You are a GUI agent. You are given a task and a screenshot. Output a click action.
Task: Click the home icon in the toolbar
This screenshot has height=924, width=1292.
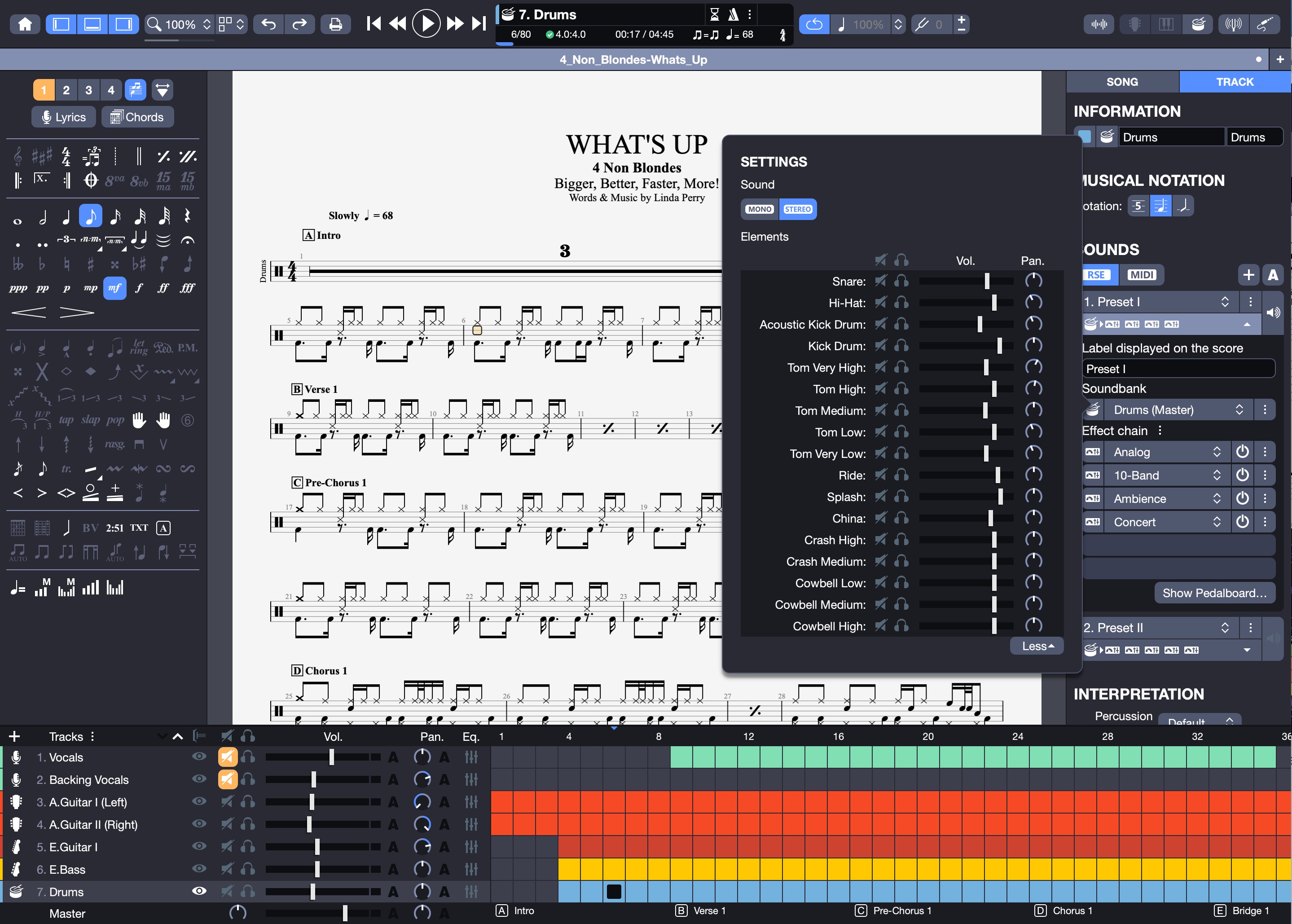point(25,24)
